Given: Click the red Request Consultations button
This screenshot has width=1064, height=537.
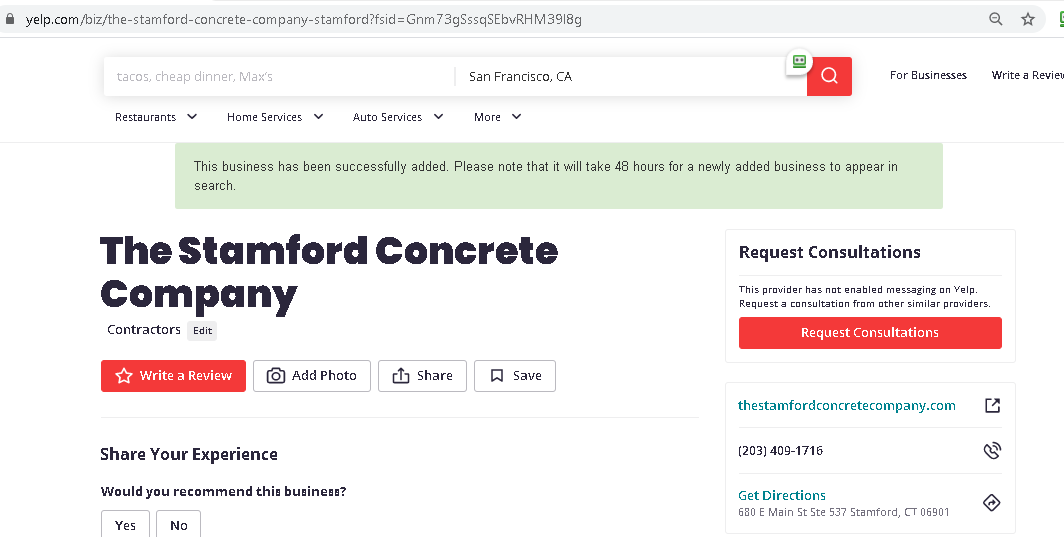Looking at the screenshot, I should click(870, 333).
